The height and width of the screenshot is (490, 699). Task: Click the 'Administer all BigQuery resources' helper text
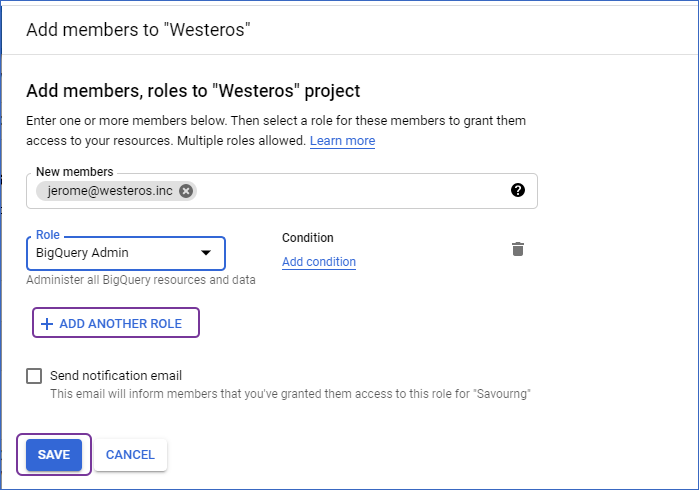[x=141, y=280]
